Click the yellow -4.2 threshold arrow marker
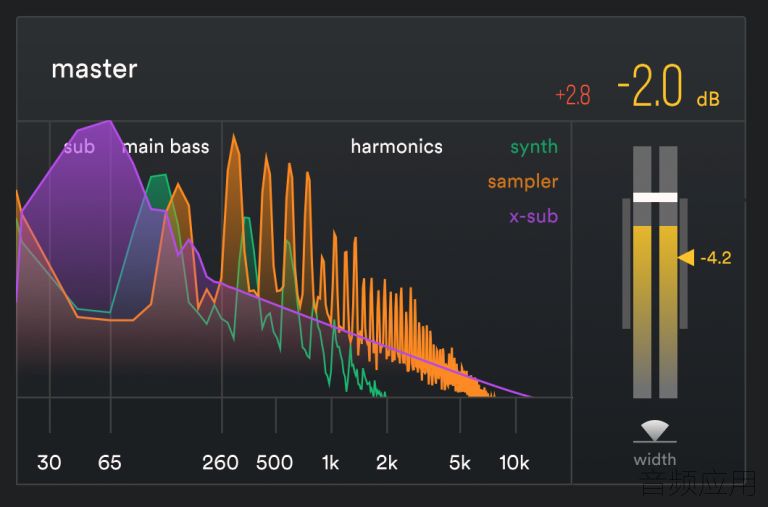Image resolution: width=768 pixels, height=507 pixels. tap(686, 257)
